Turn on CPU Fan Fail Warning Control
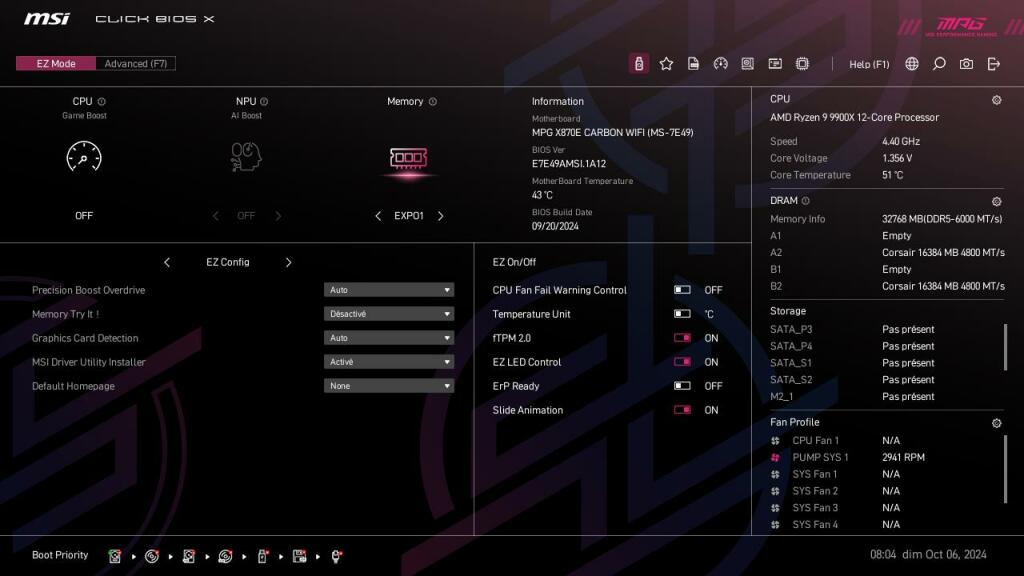1024x576 pixels. coord(681,289)
